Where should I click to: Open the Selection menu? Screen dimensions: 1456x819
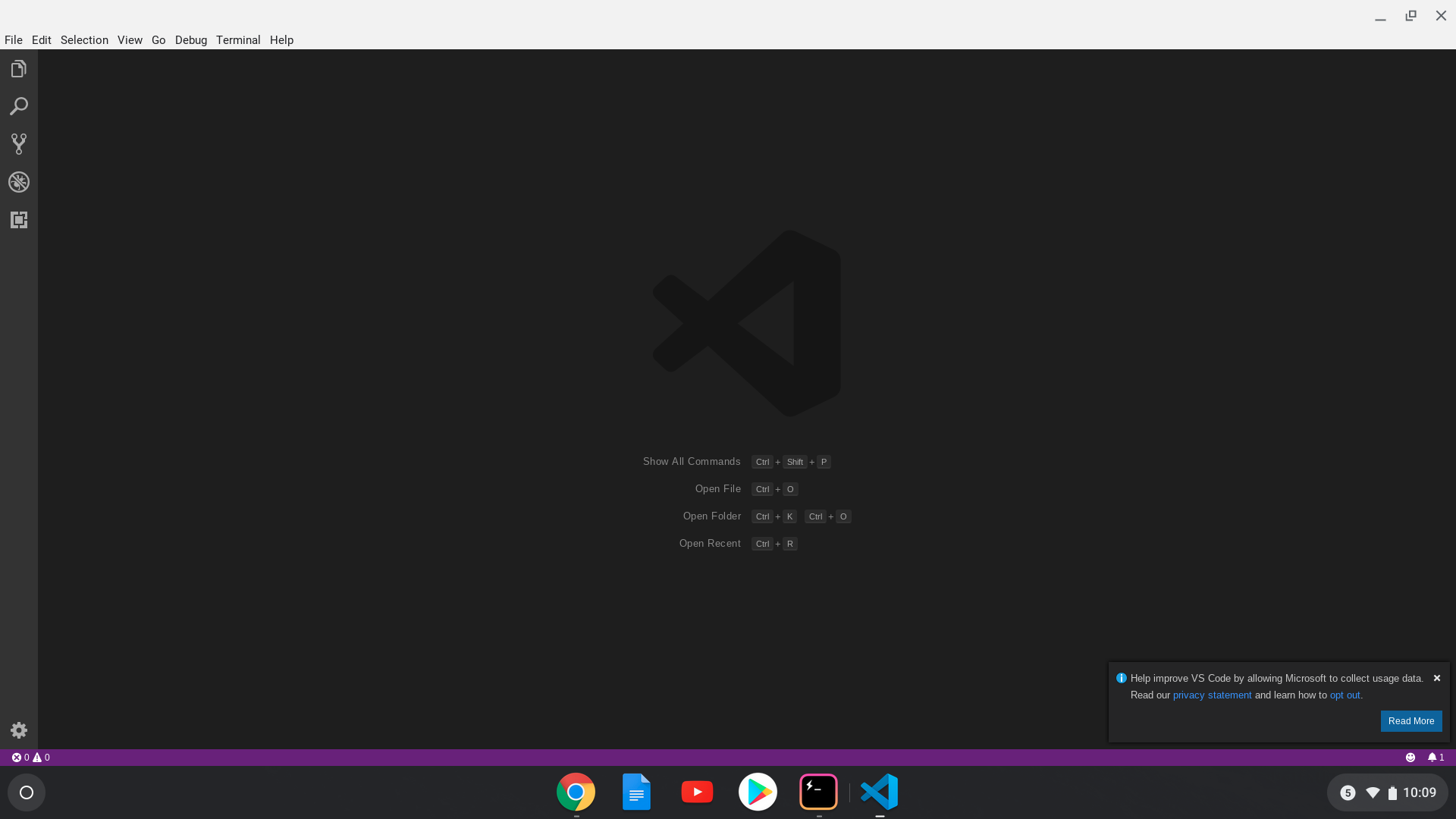pos(84,40)
